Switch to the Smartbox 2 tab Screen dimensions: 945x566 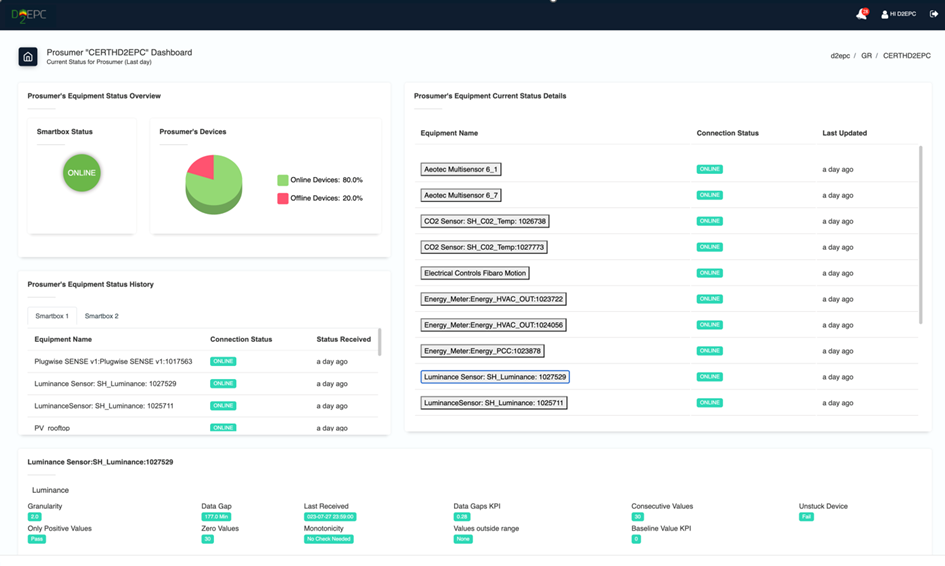[x=101, y=316]
